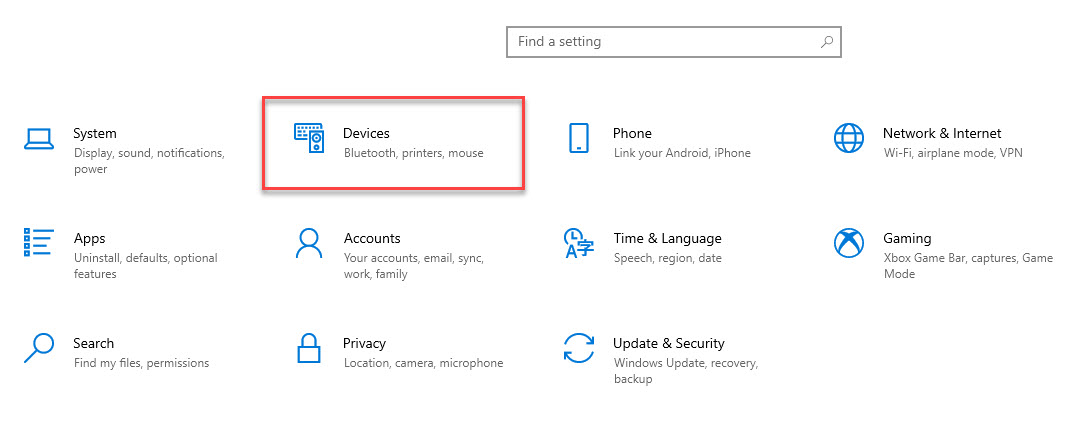Image resolution: width=1065 pixels, height=434 pixels.
Task: Click the Privacy padlock icon
Action: (308, 348)
